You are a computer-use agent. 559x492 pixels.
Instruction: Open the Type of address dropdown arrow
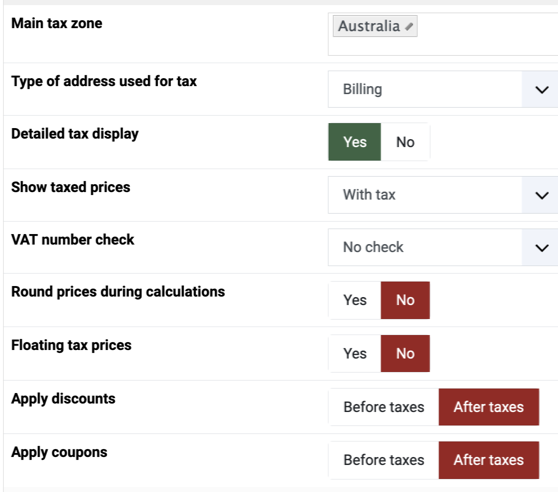pyautogui.click(x=542, y=89)
